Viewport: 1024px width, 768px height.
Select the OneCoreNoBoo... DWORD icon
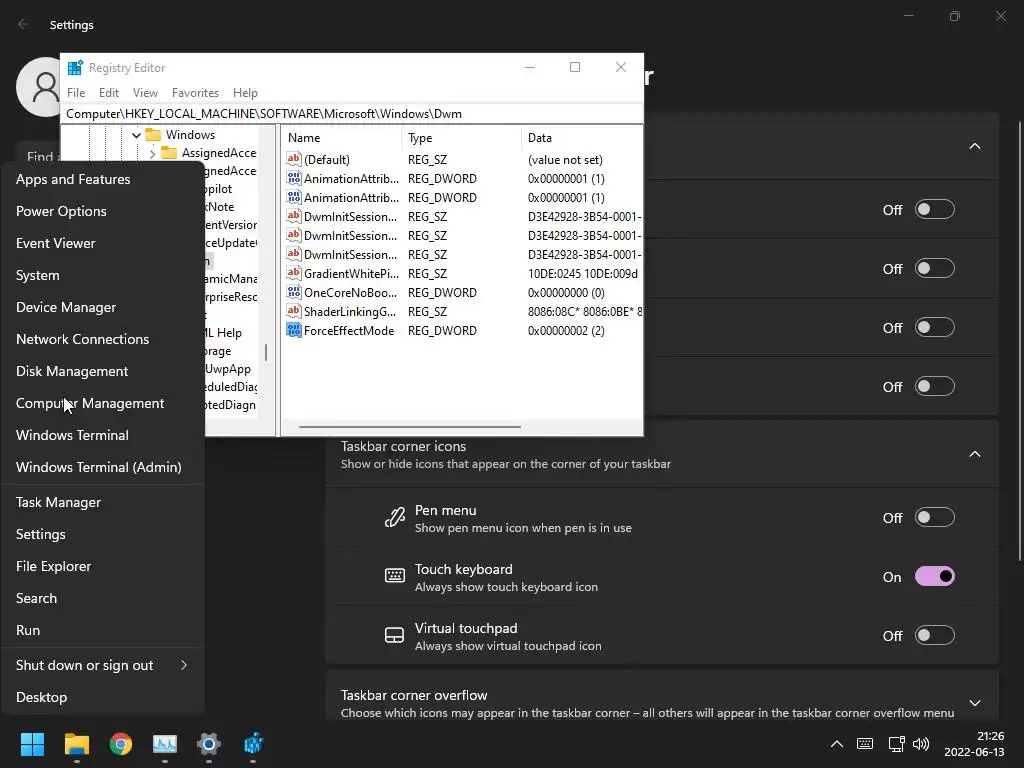(x=294, y=293)
